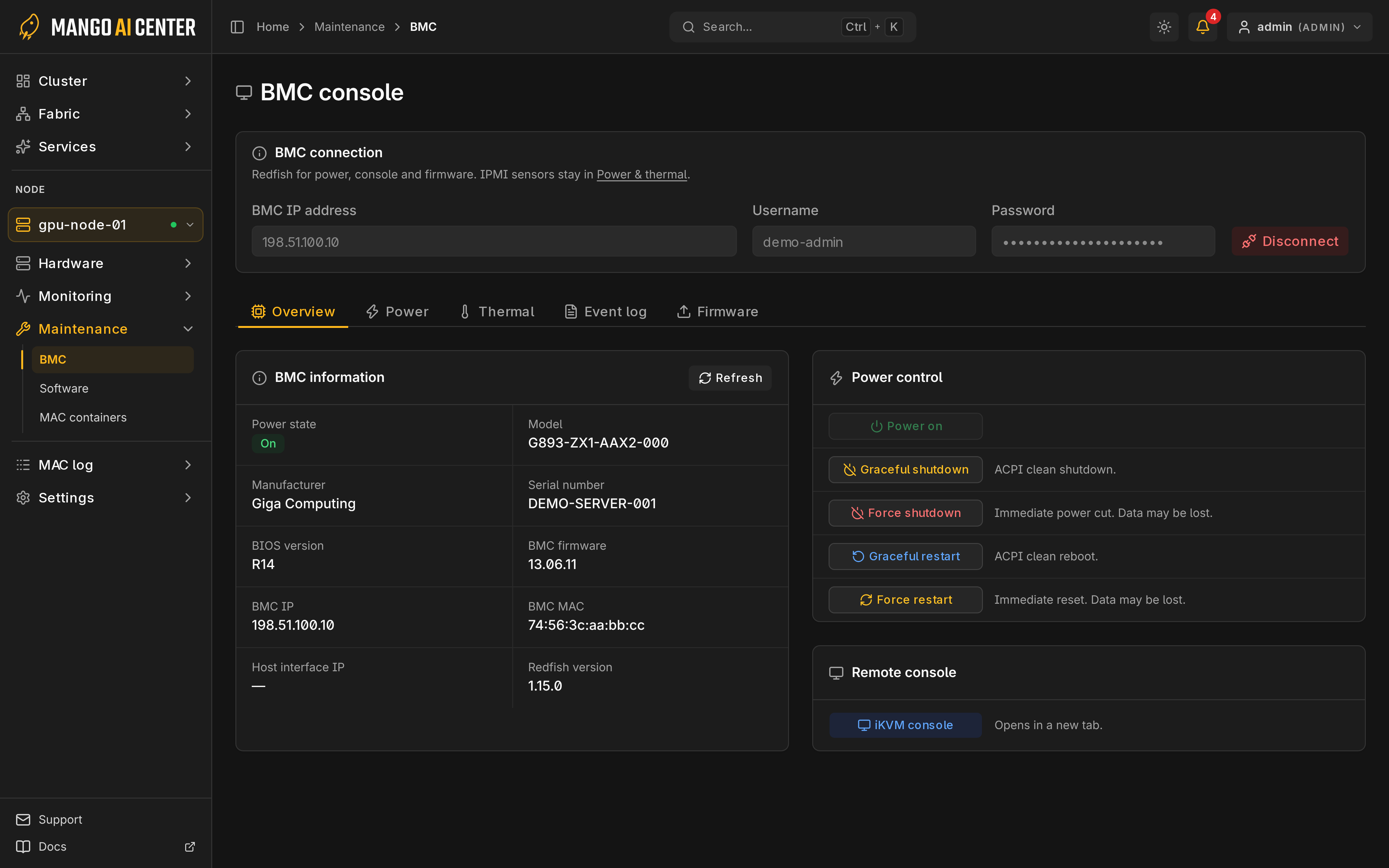Launch the iKVM console
The height and width of the screenshot is (868, 1389).
[x=905, y=725]
